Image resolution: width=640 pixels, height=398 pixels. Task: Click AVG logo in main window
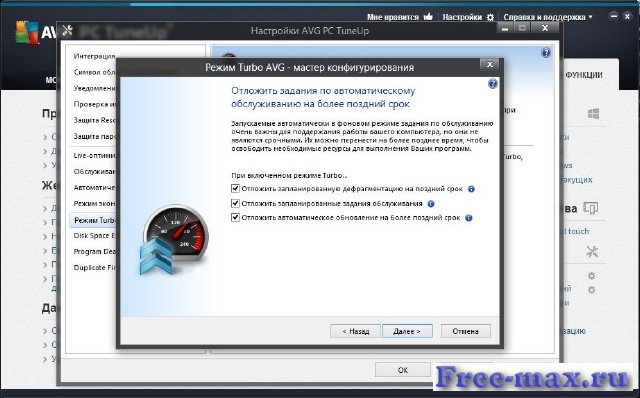tap(28, 32)
